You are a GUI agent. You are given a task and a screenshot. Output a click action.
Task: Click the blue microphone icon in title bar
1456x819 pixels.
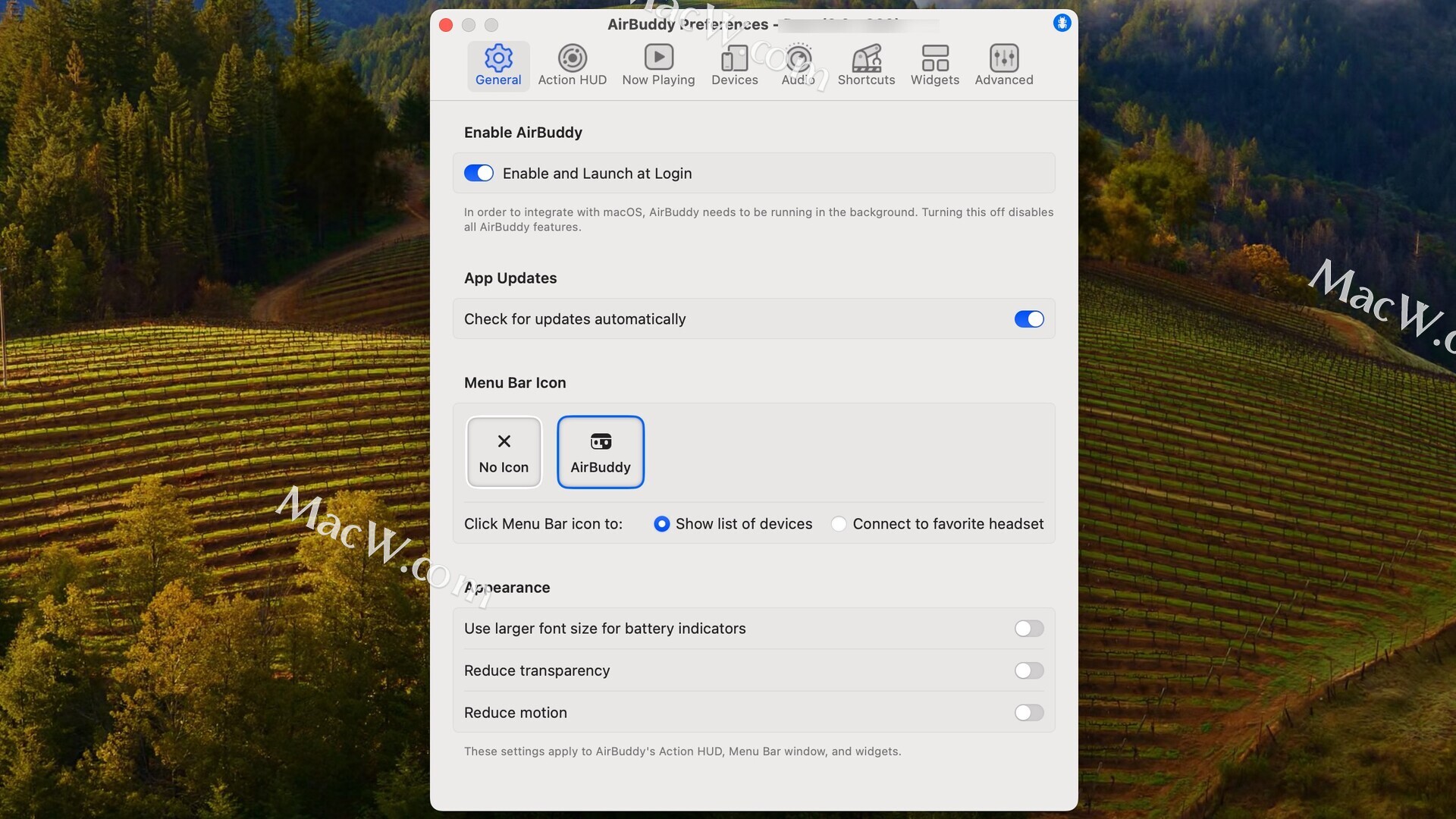1062,23
